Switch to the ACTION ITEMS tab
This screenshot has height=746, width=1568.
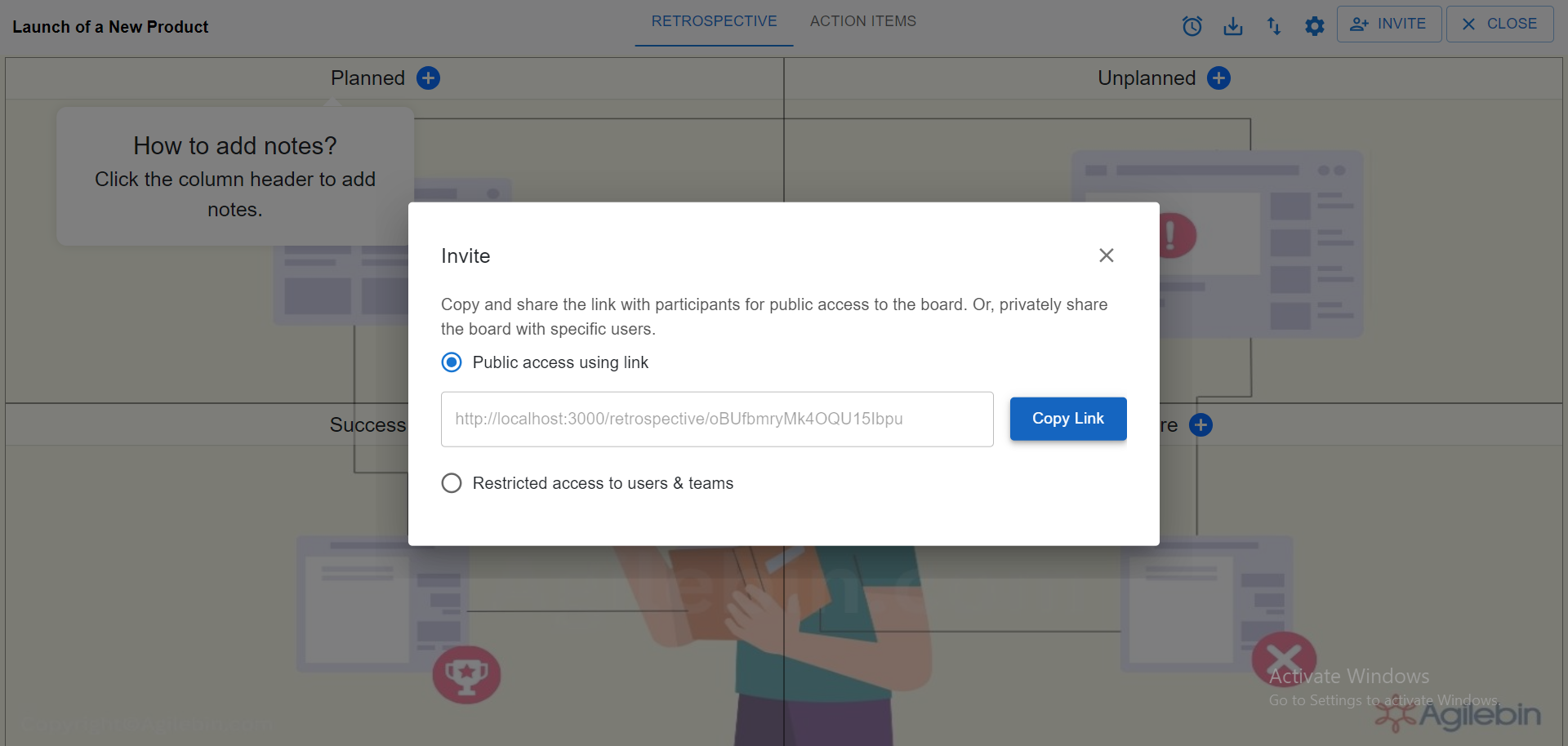[x=862, y=21]
